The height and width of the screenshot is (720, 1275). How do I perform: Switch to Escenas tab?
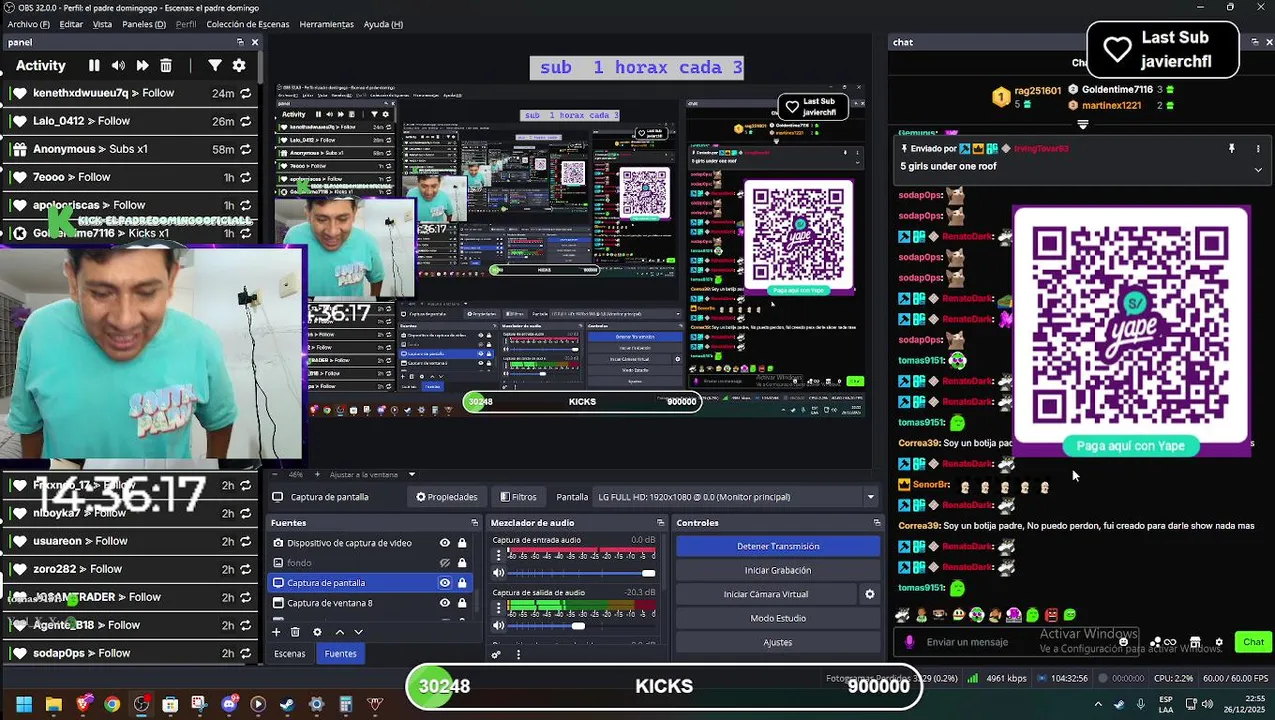(x=290, y=654)
